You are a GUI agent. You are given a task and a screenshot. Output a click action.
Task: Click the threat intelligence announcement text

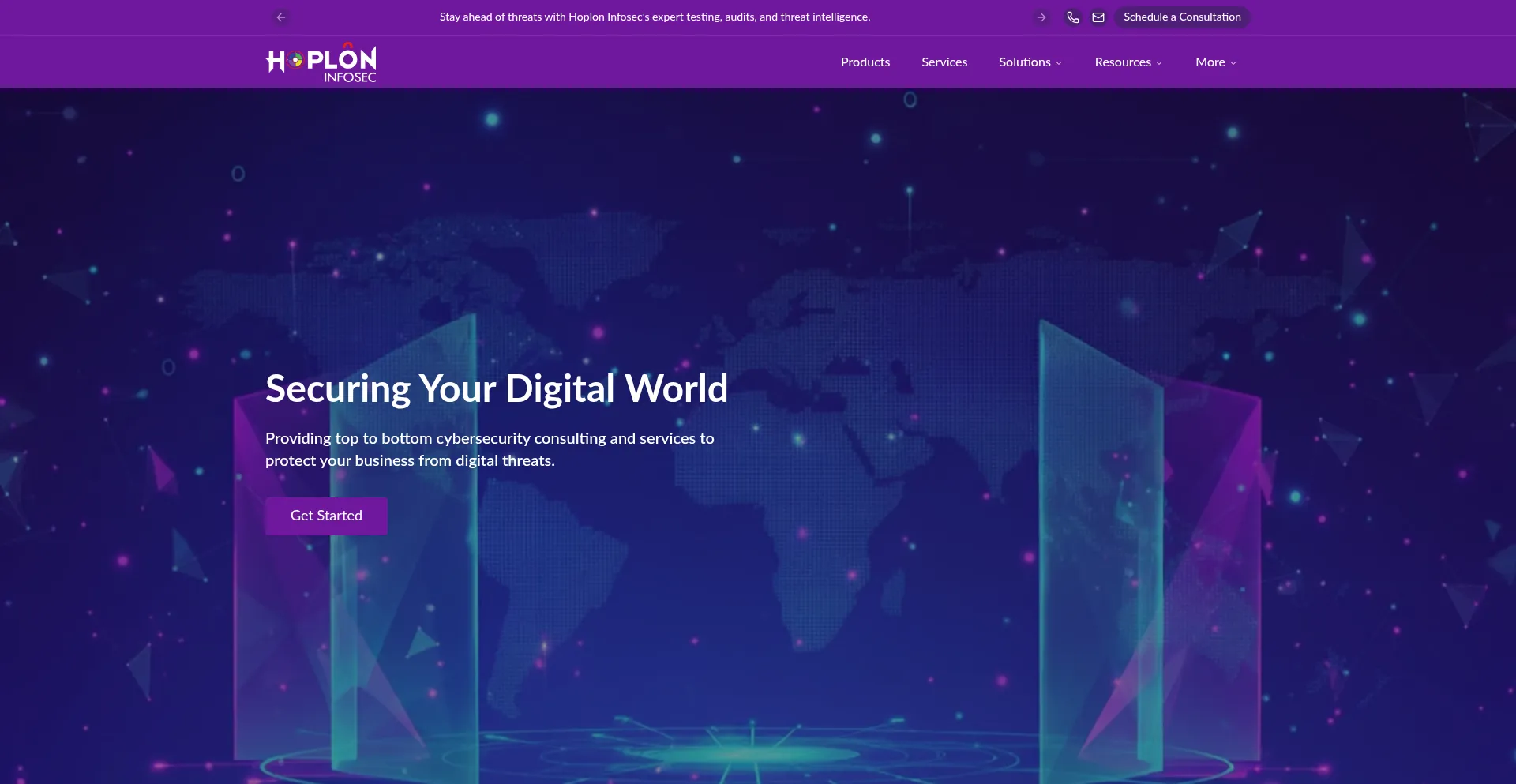(x=655, y=17)
